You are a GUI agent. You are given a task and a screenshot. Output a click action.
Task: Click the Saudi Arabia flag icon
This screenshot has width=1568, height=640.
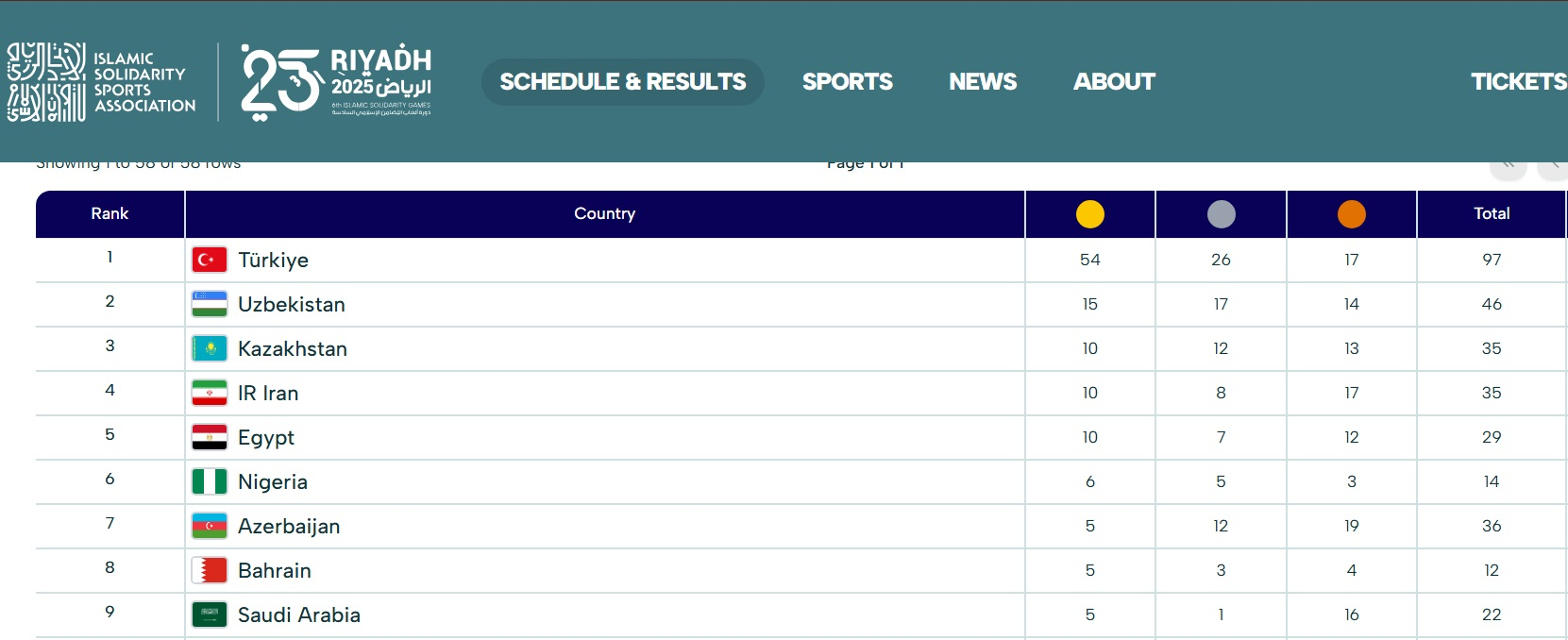(210, 615)
